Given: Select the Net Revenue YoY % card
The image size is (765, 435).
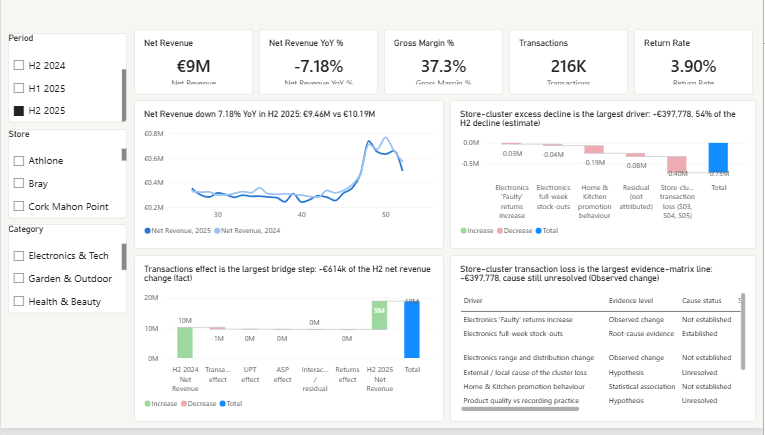Looking at the screenshot, I should click(x=319, y=62).
